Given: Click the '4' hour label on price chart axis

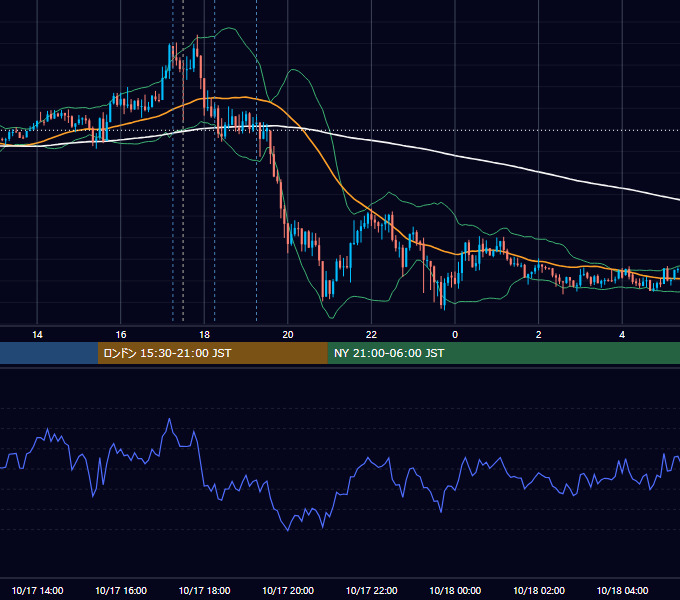Looking at the screenshot, I should 622,335.
